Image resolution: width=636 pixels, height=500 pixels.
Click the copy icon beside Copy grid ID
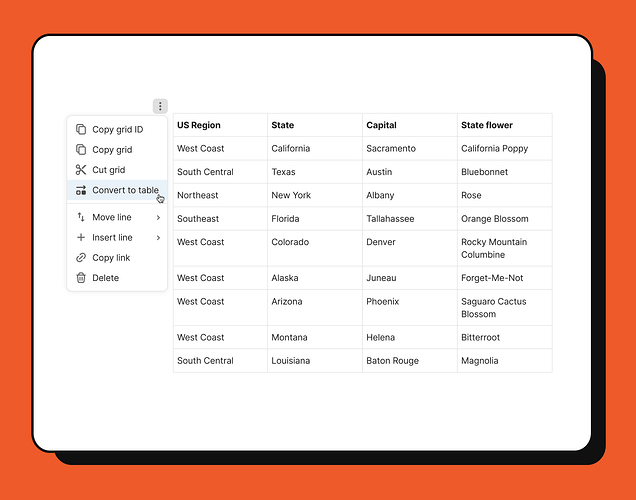click(81, 129)
